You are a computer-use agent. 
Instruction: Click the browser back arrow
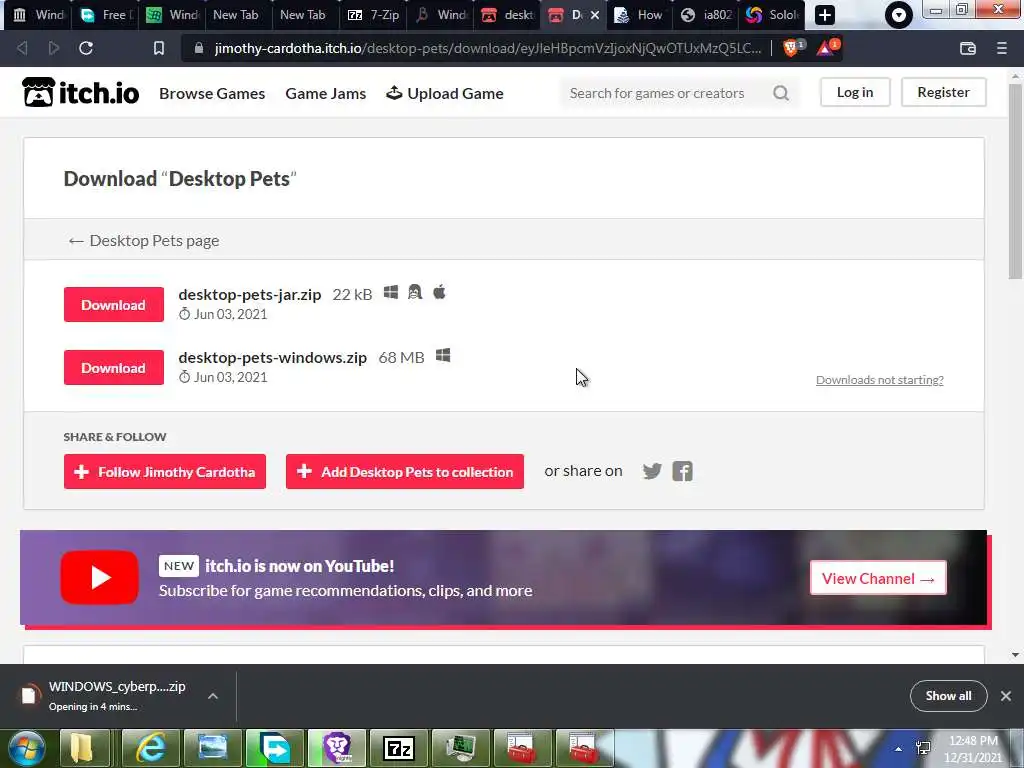22,48
